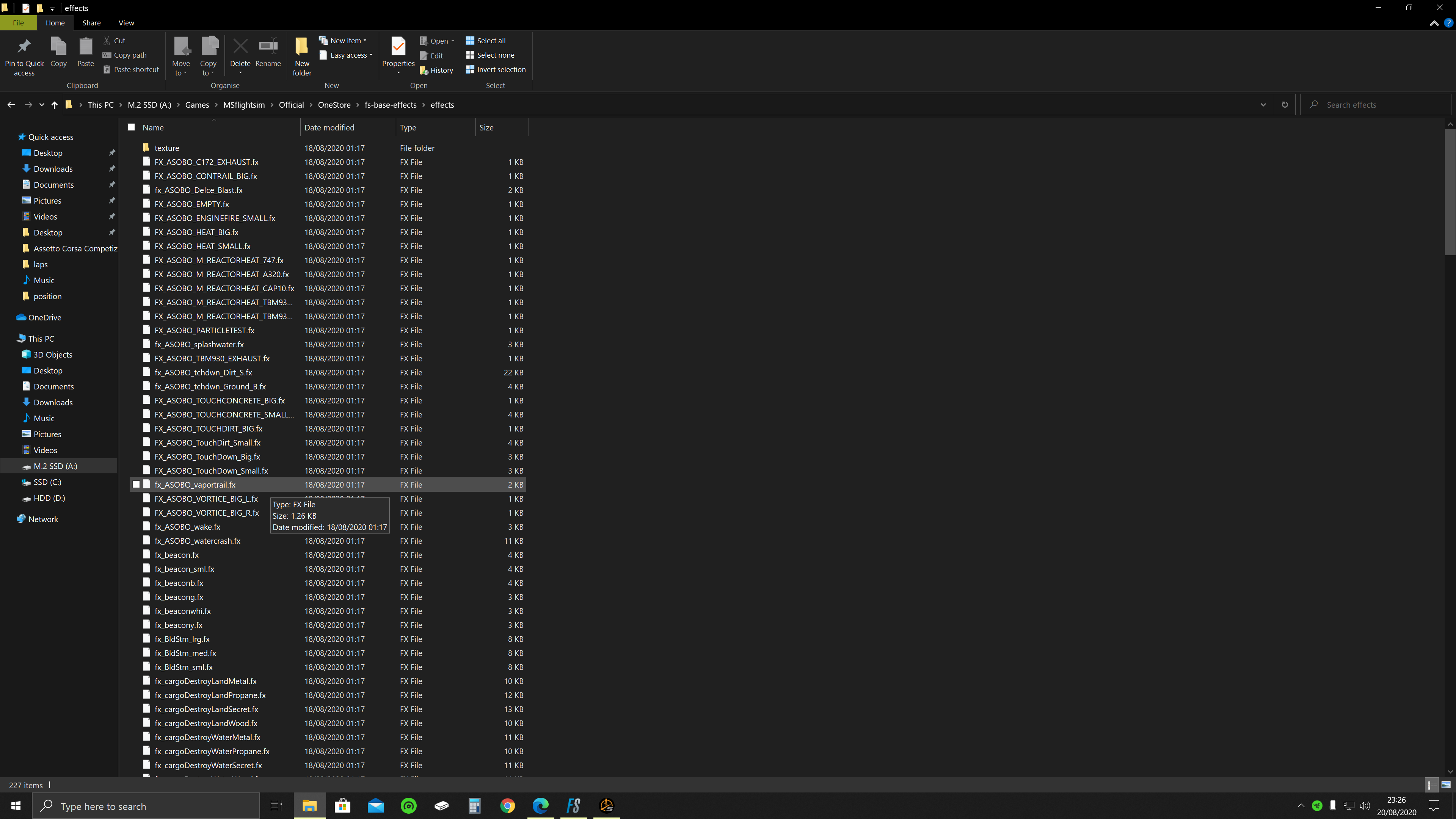This screenshot has width=1456, height=819.
Task: Switch to large icons view in status bar
Action: pos(1446,785)
